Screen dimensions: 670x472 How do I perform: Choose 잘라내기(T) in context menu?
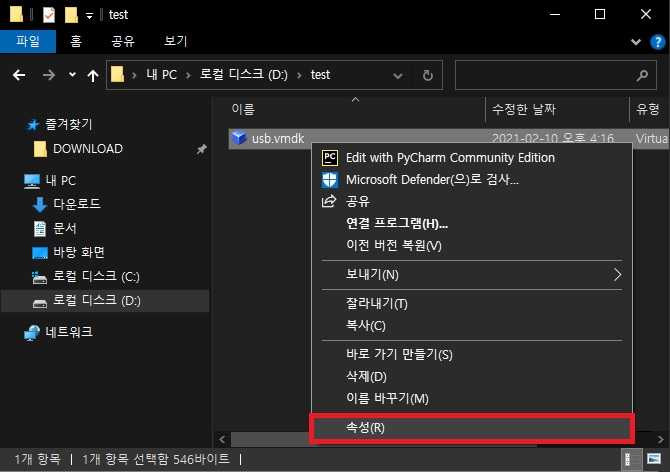point(472,304)
